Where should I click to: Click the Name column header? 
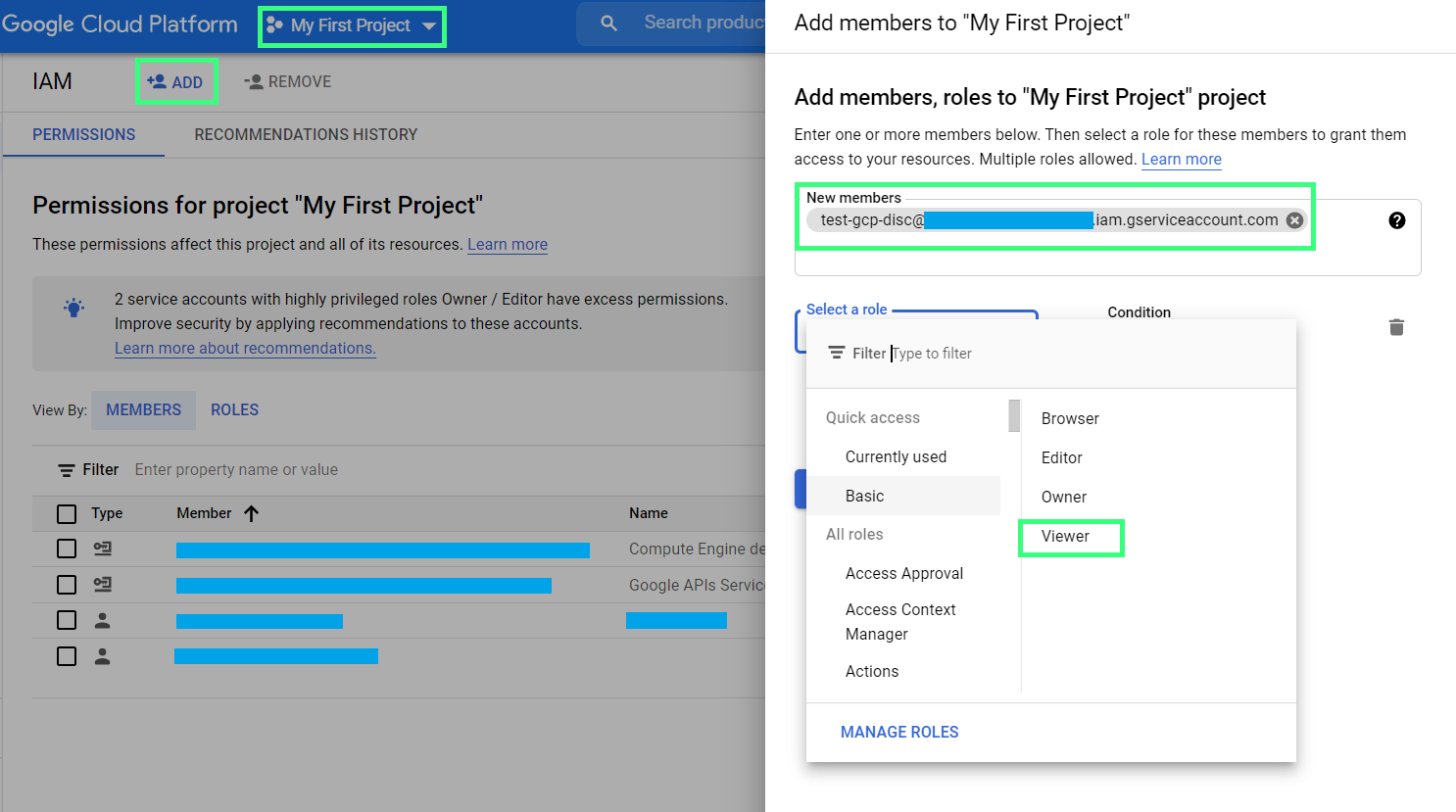pos(649,513)
